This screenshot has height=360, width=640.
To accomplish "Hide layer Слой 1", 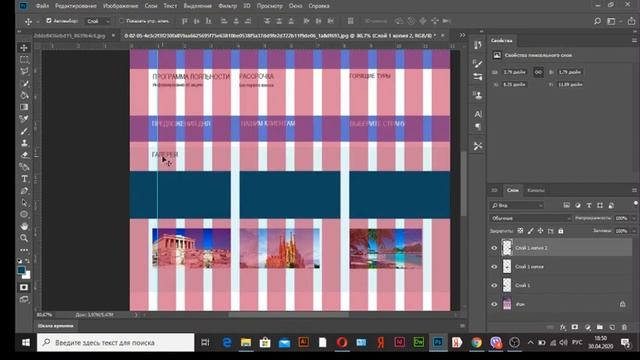I will [494, 285].
